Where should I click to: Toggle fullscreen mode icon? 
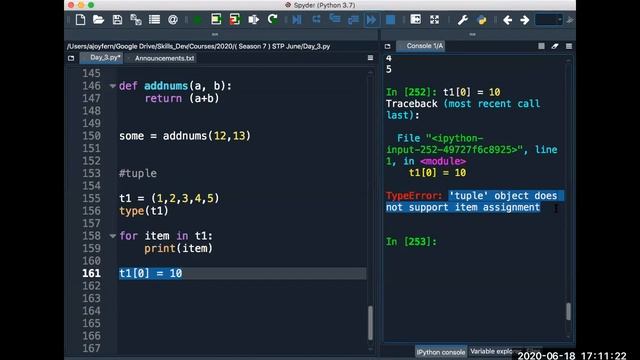tap(434, 20)
